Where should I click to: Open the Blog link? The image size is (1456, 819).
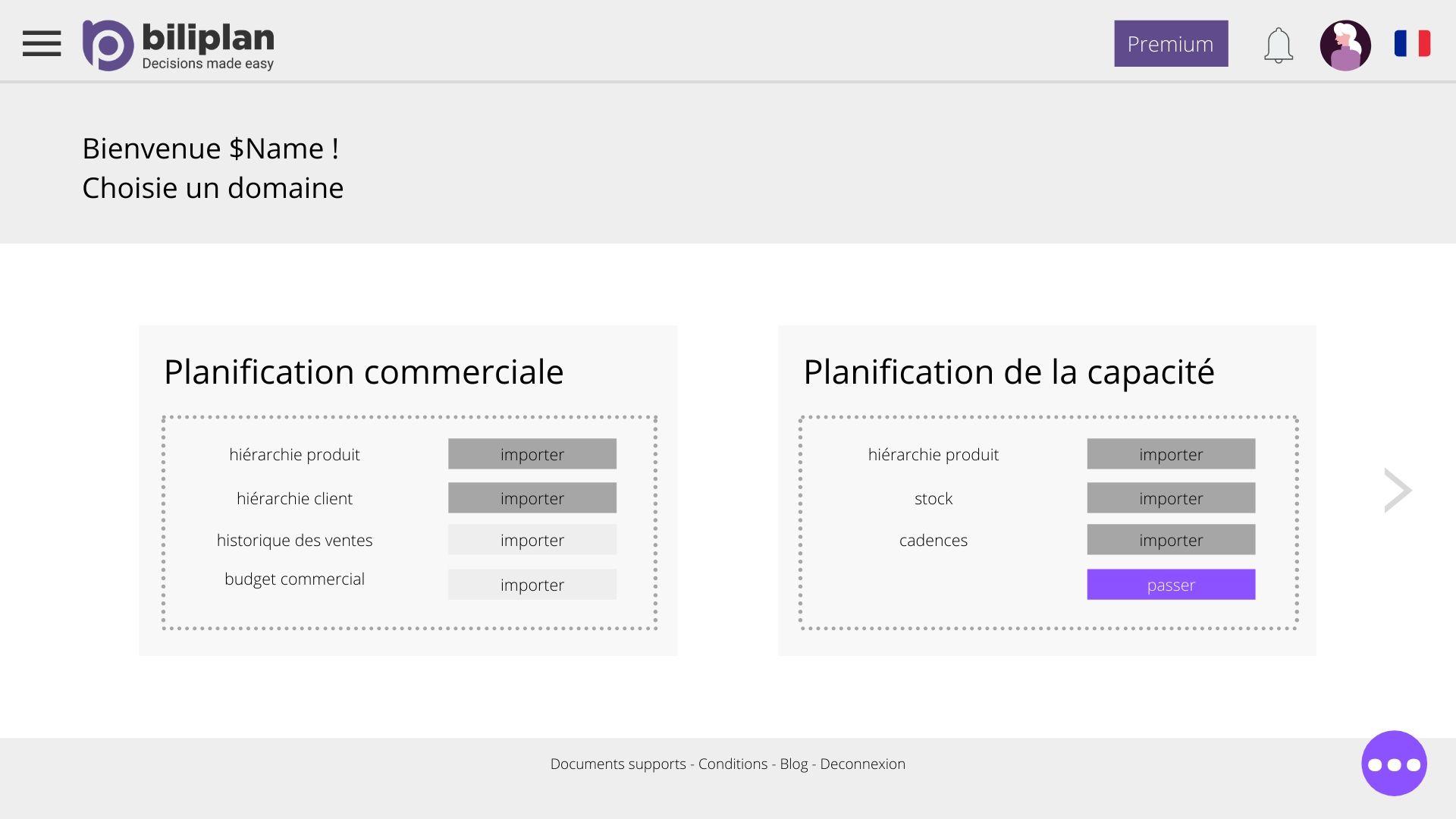point(794,764)
